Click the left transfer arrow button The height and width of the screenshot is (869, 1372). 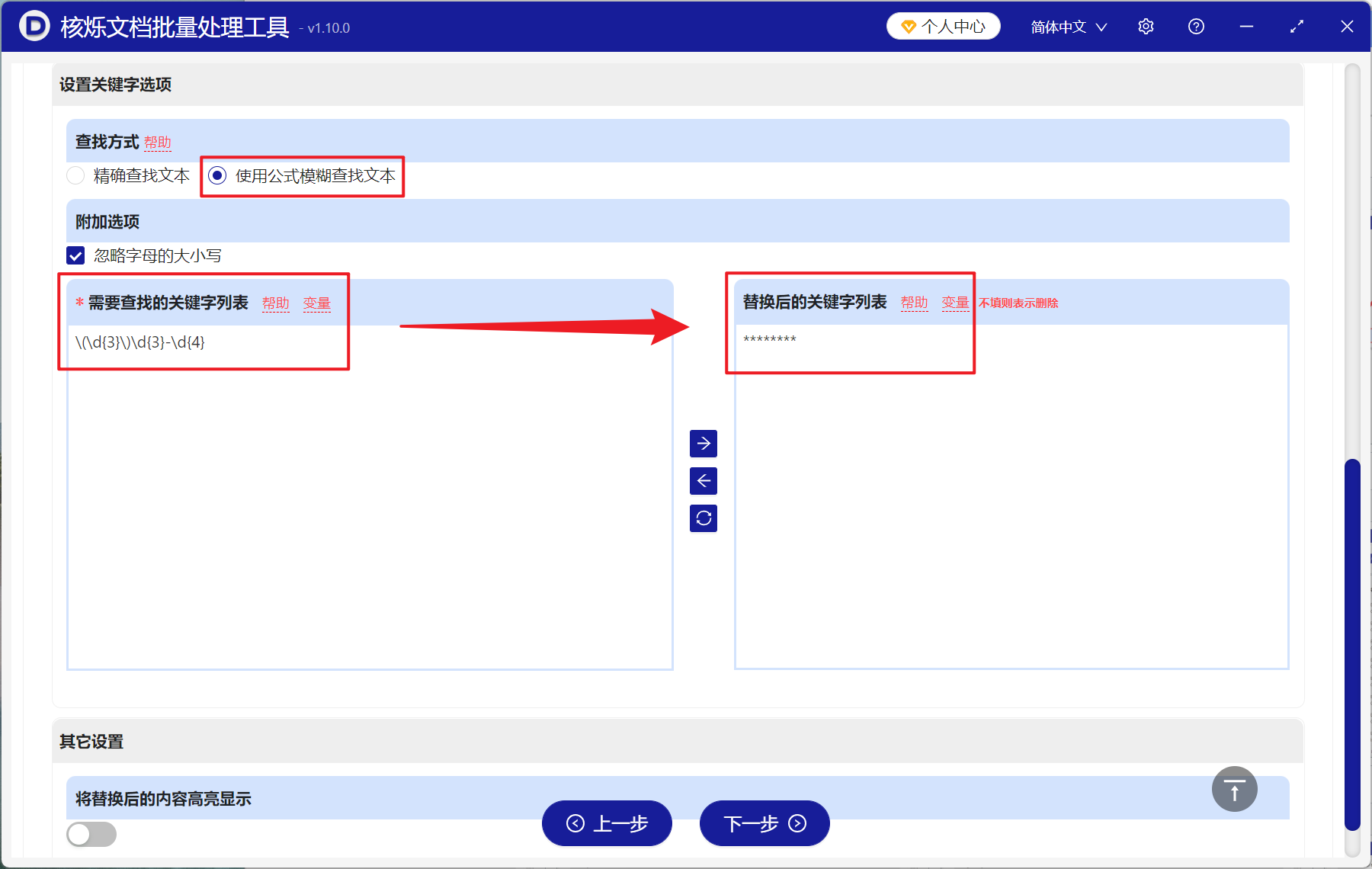703,481
